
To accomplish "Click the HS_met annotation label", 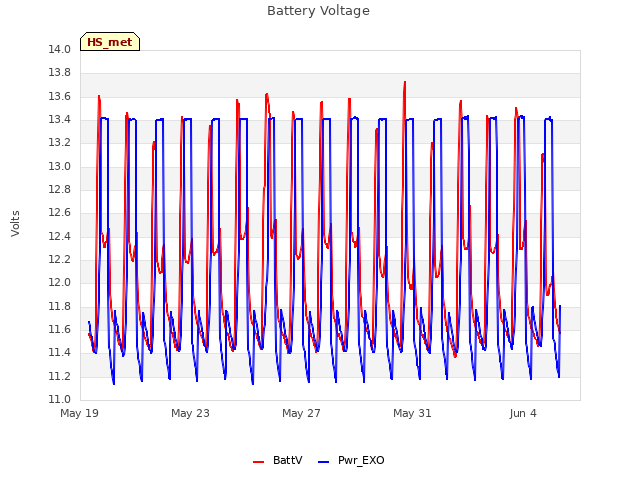I will point(110,42).
